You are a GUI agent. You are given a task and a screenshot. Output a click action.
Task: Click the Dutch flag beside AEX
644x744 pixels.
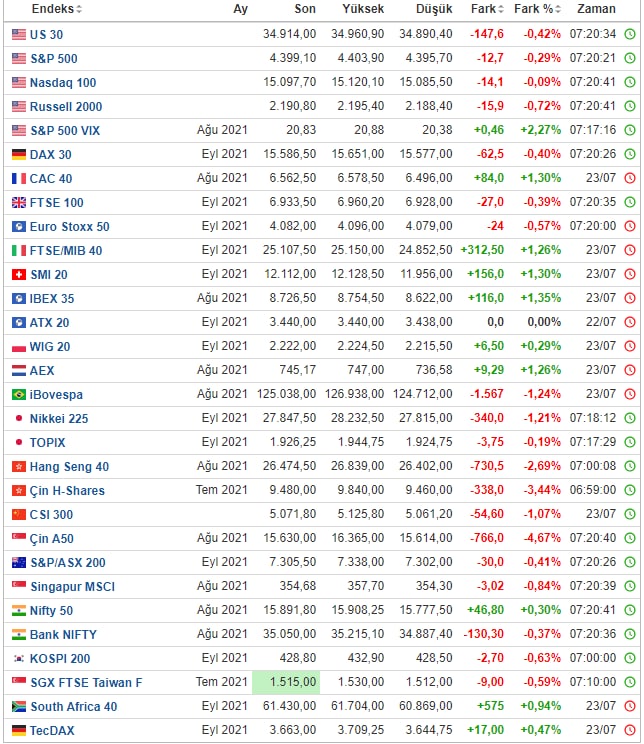click(x=19, y=371)
